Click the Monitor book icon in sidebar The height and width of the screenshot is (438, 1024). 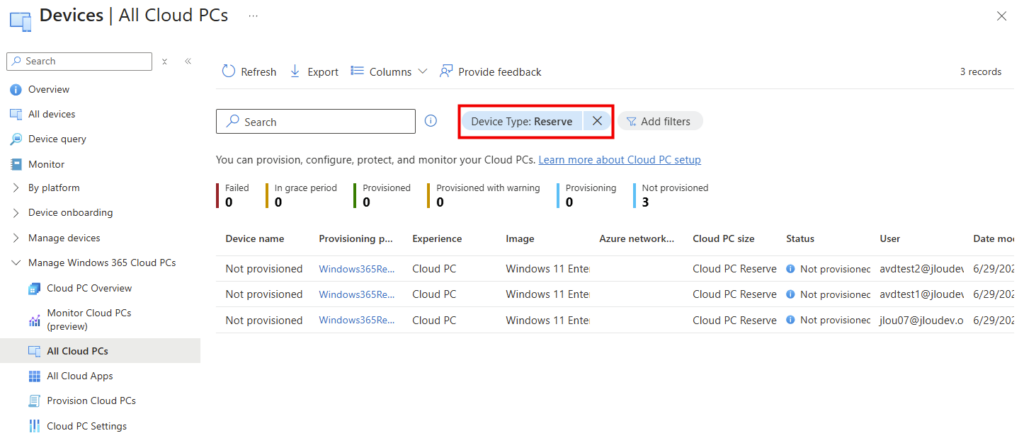16,164
